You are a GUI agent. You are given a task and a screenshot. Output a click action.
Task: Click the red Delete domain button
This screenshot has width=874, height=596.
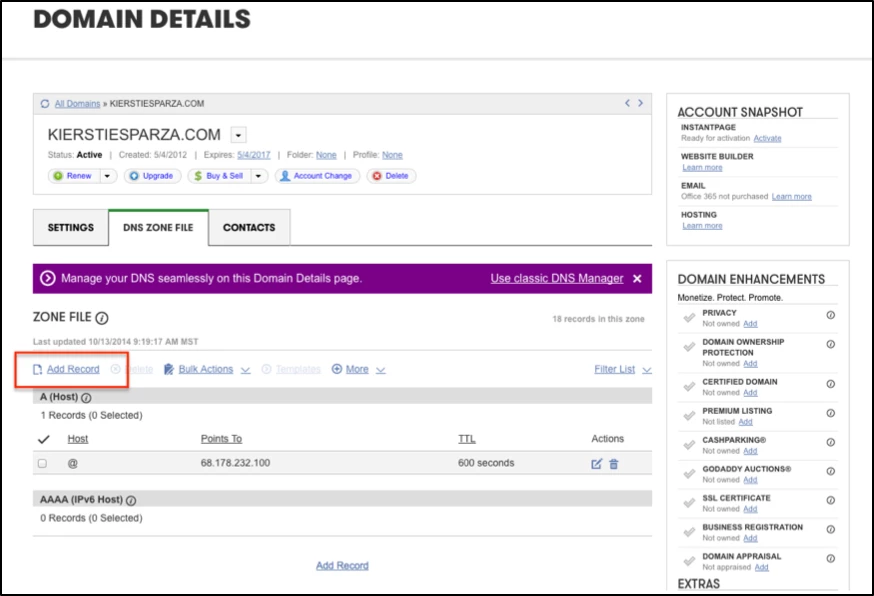[x=391, y=176]
